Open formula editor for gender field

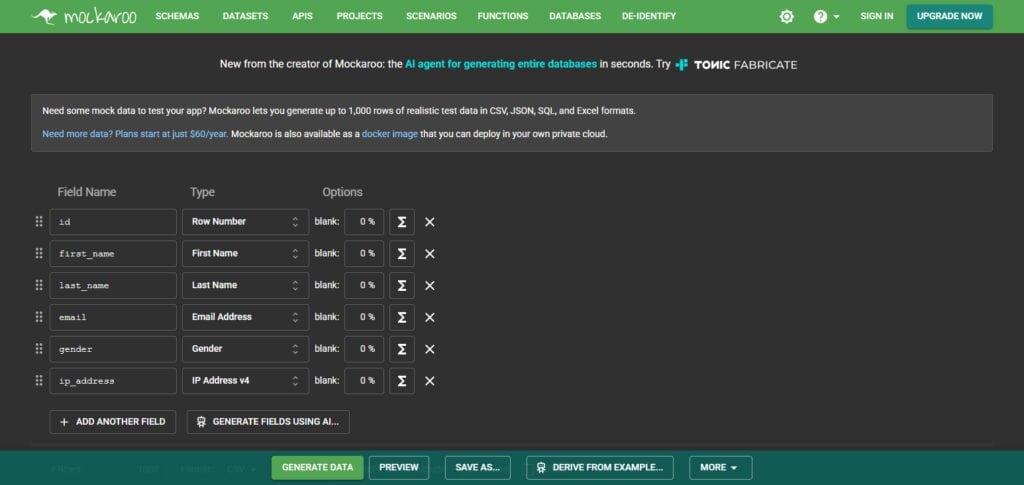pyautogui.click(x=402, y=349)
